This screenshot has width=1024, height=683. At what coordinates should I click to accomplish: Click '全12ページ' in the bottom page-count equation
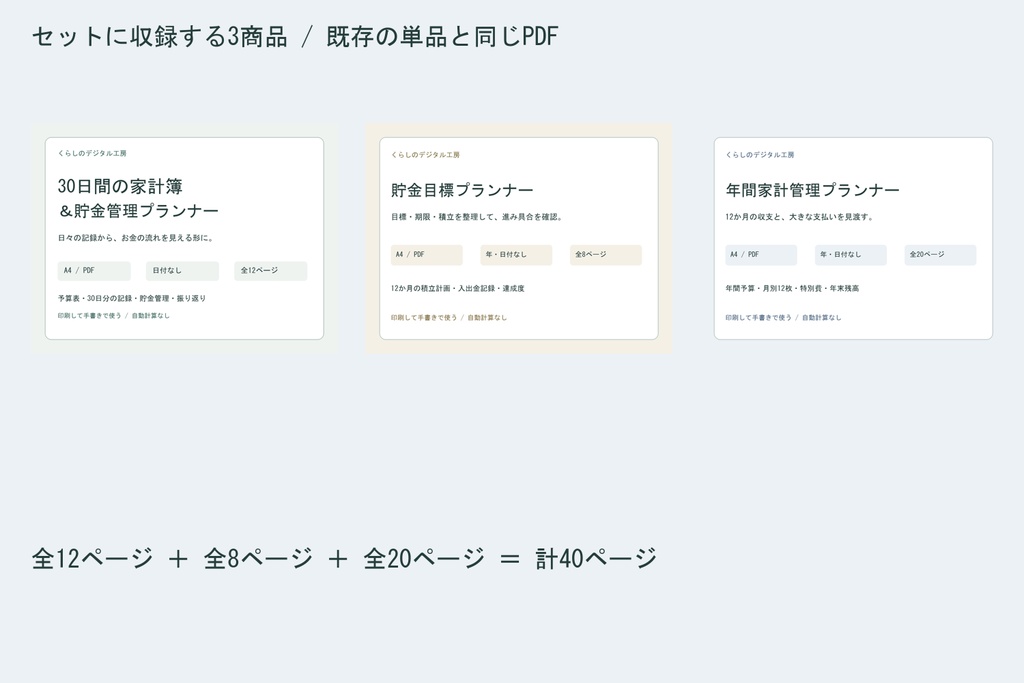coord(92,558)
